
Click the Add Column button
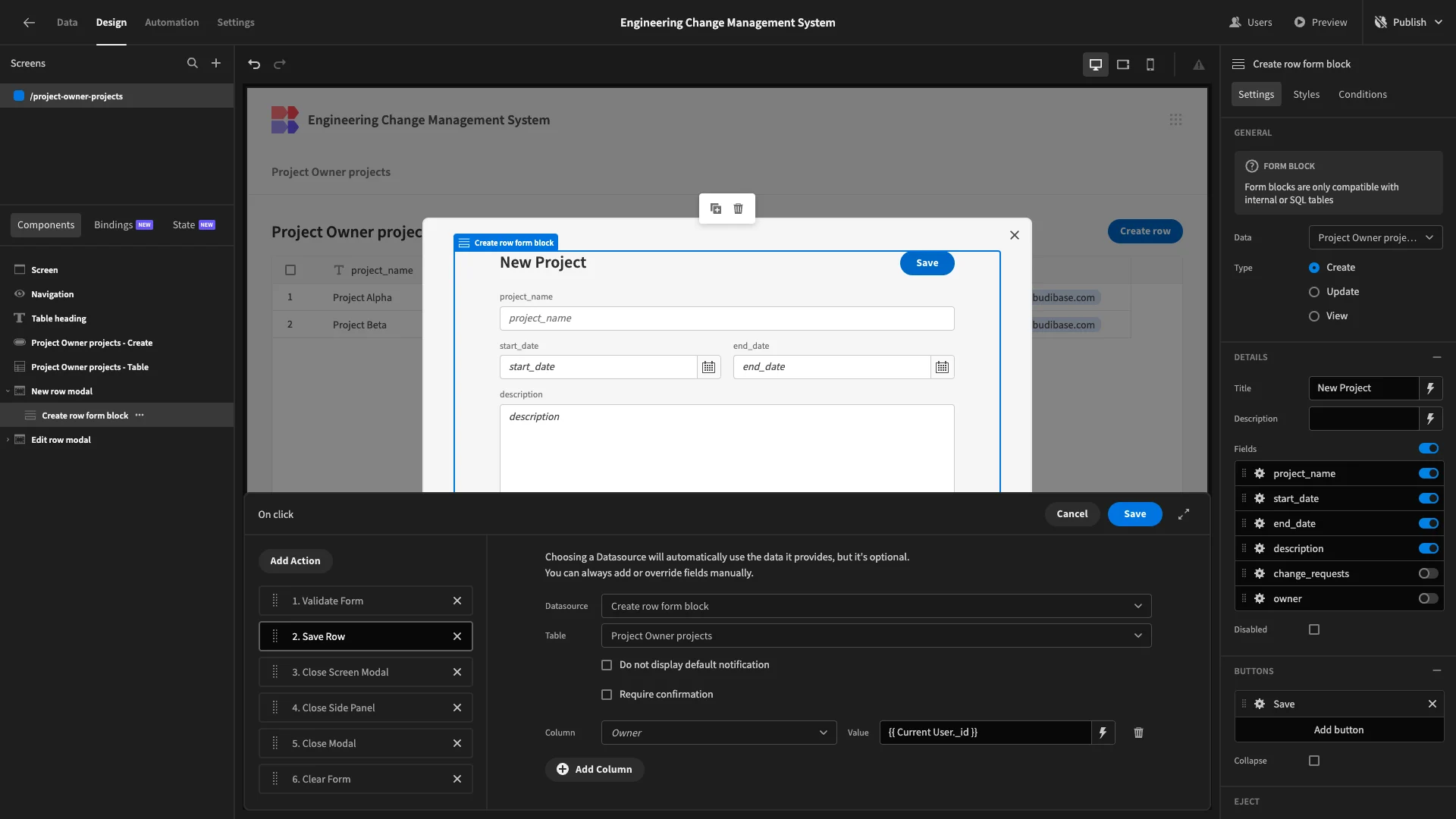point(595,769)
